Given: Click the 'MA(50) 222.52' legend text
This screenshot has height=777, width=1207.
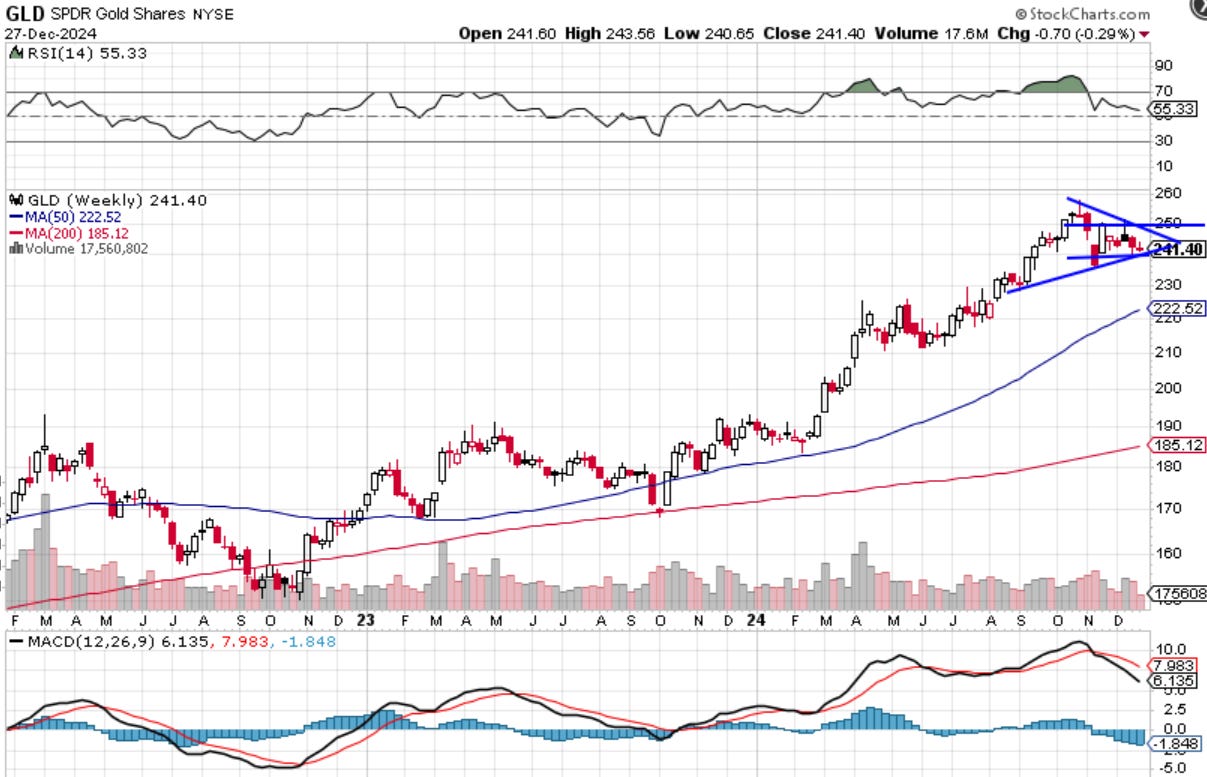Looking at the screenshot, I should (x=71, y=216).
